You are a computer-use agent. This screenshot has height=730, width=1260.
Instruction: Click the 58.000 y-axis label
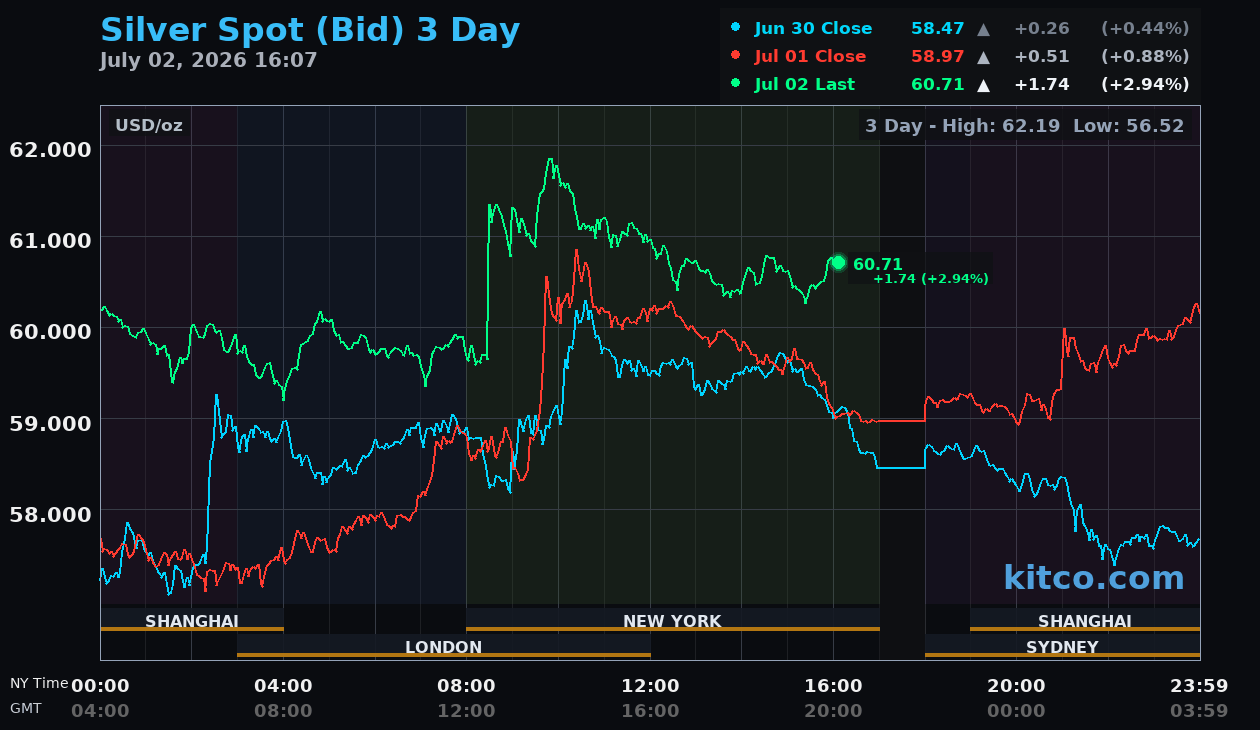[x=50, y=513]
